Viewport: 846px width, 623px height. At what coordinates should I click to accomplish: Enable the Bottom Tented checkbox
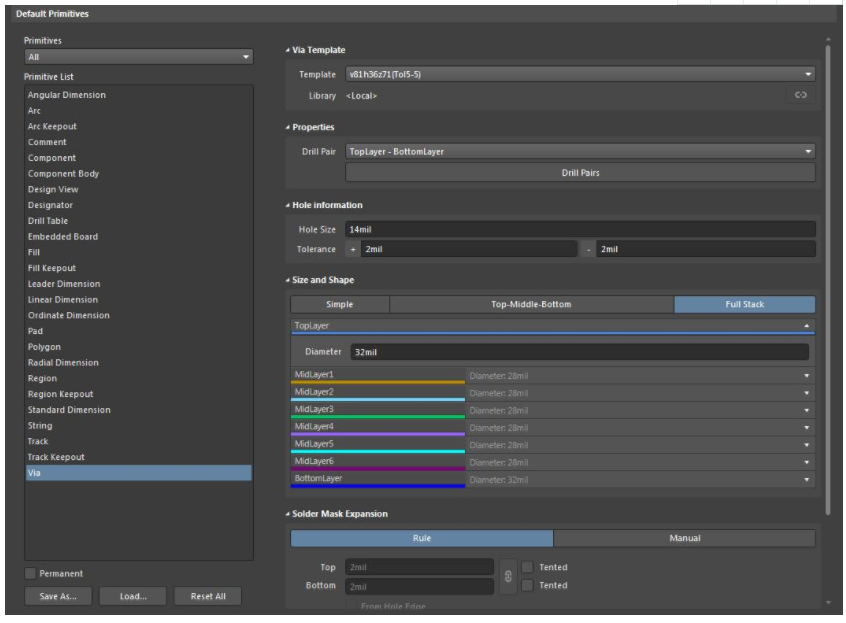[527, 585]
